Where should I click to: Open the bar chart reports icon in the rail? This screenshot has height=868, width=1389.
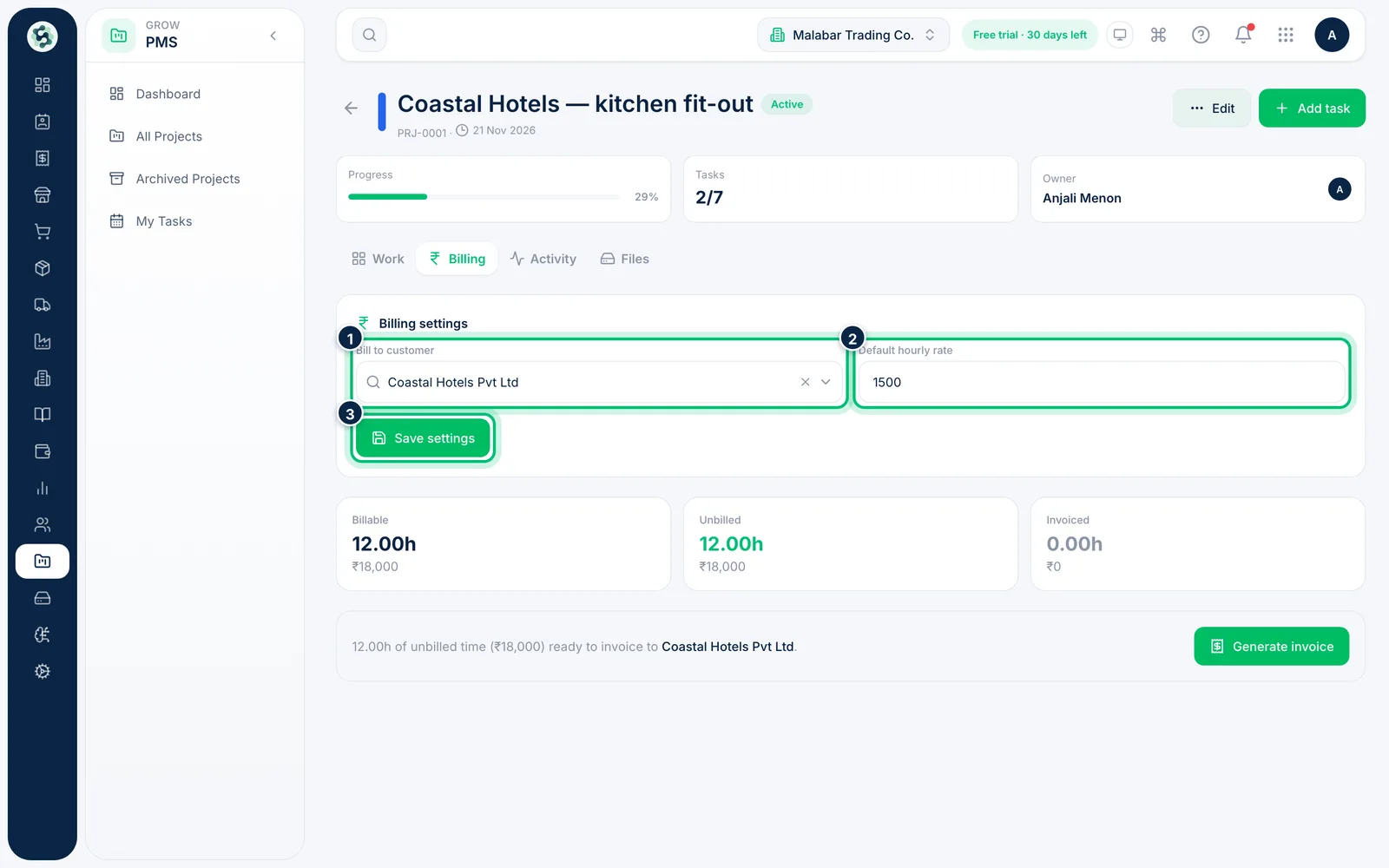[x=42, y=488]
